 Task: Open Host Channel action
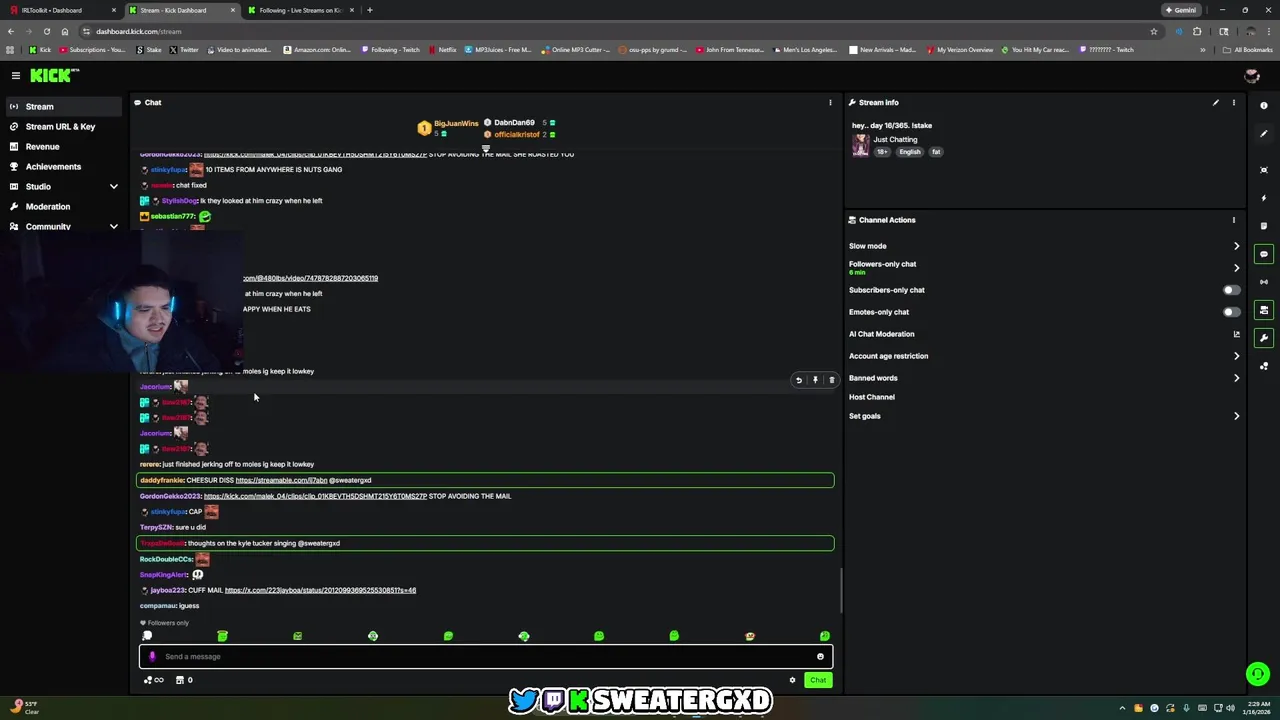click(x=872, y=397)
